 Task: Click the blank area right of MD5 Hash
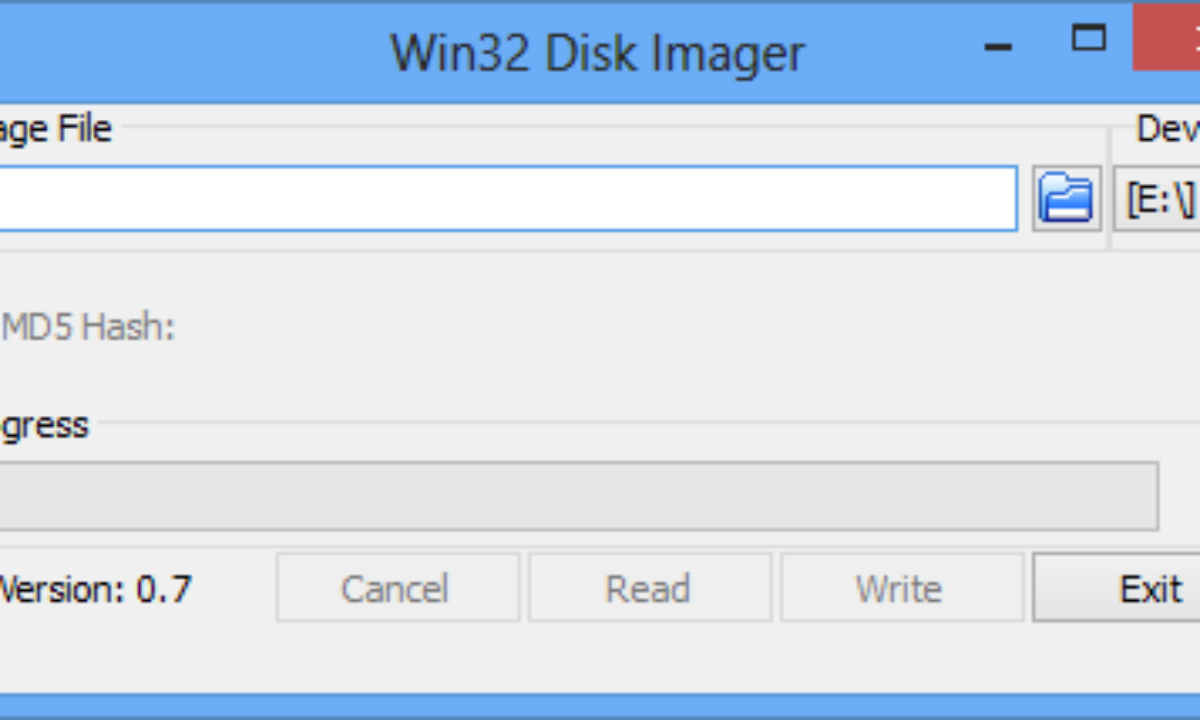tap(600, 327)
